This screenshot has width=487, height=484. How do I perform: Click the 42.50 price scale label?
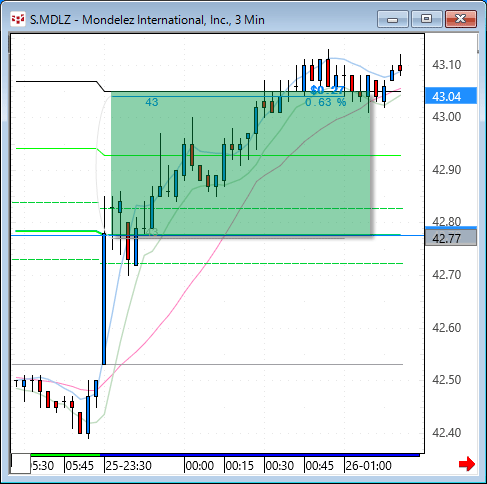pyautogui.click(x=446, y=380)
